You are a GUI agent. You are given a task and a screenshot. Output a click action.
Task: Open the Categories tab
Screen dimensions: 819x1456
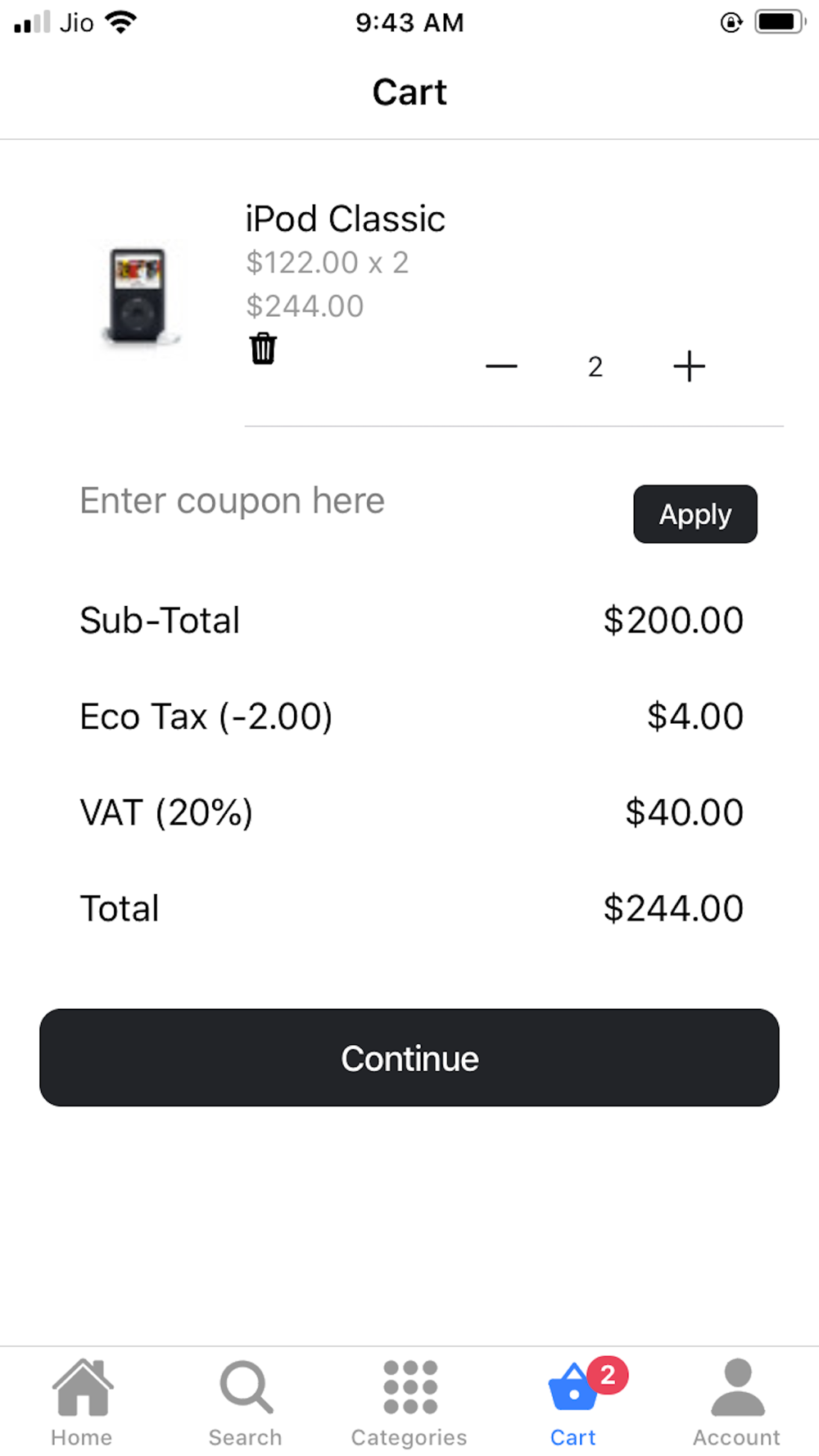point(409,1402)
